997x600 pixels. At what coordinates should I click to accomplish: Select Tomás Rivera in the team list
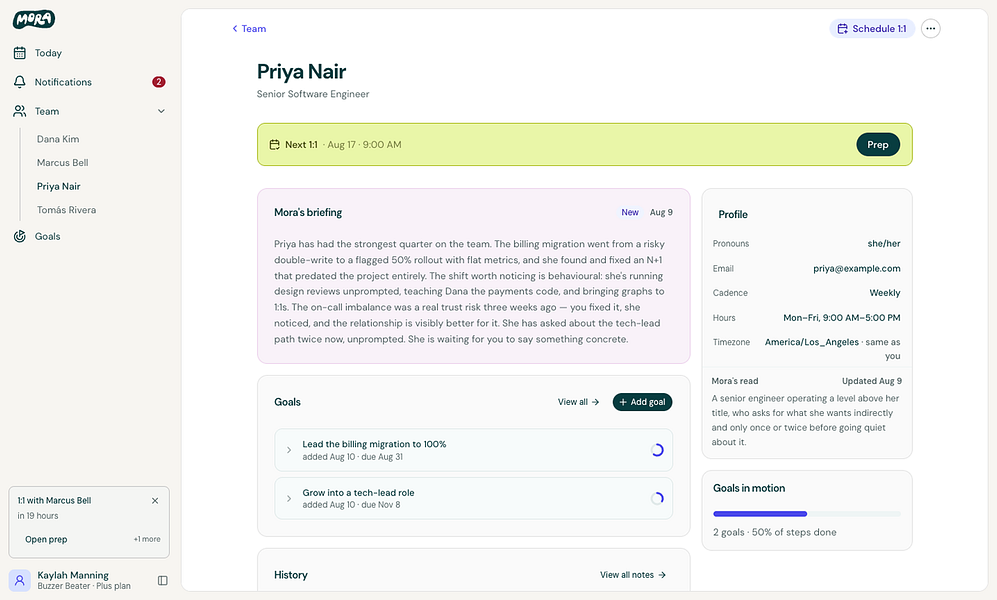tap(66, 210)
